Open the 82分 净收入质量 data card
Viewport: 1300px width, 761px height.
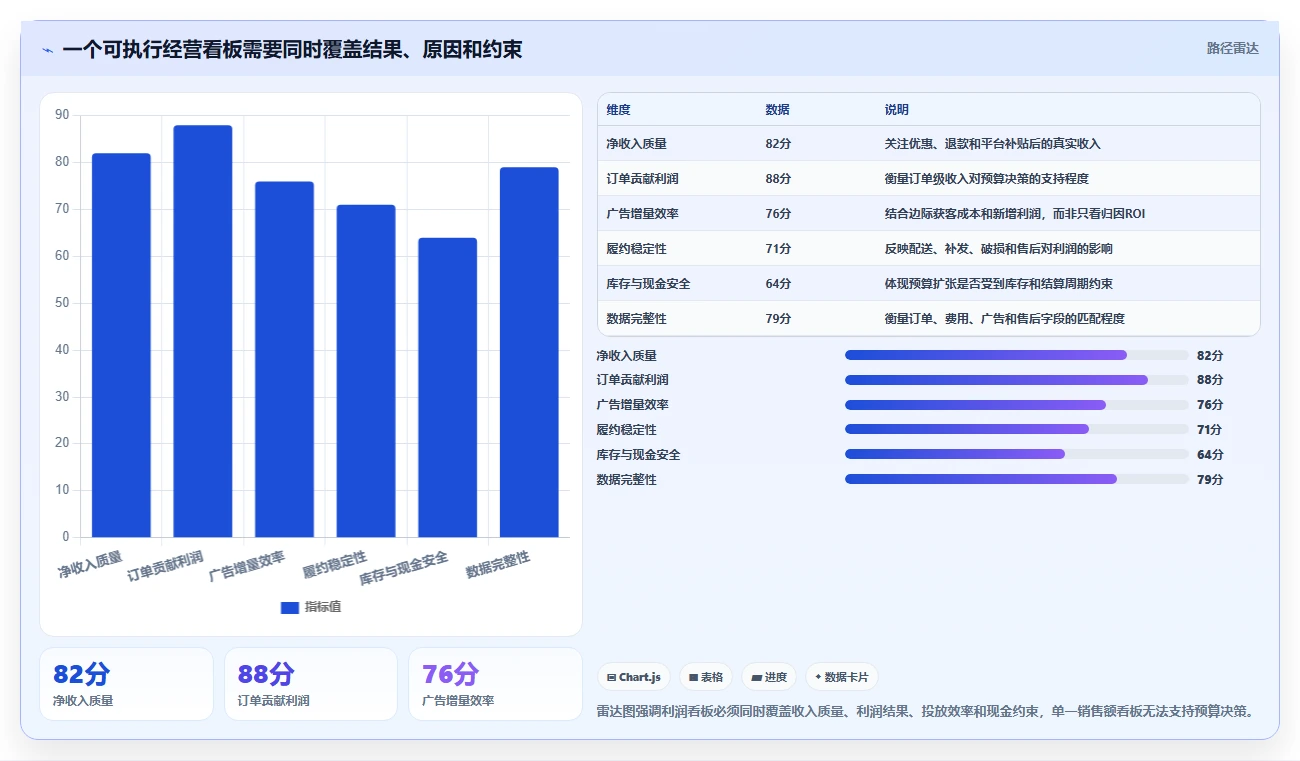[126, 684]
